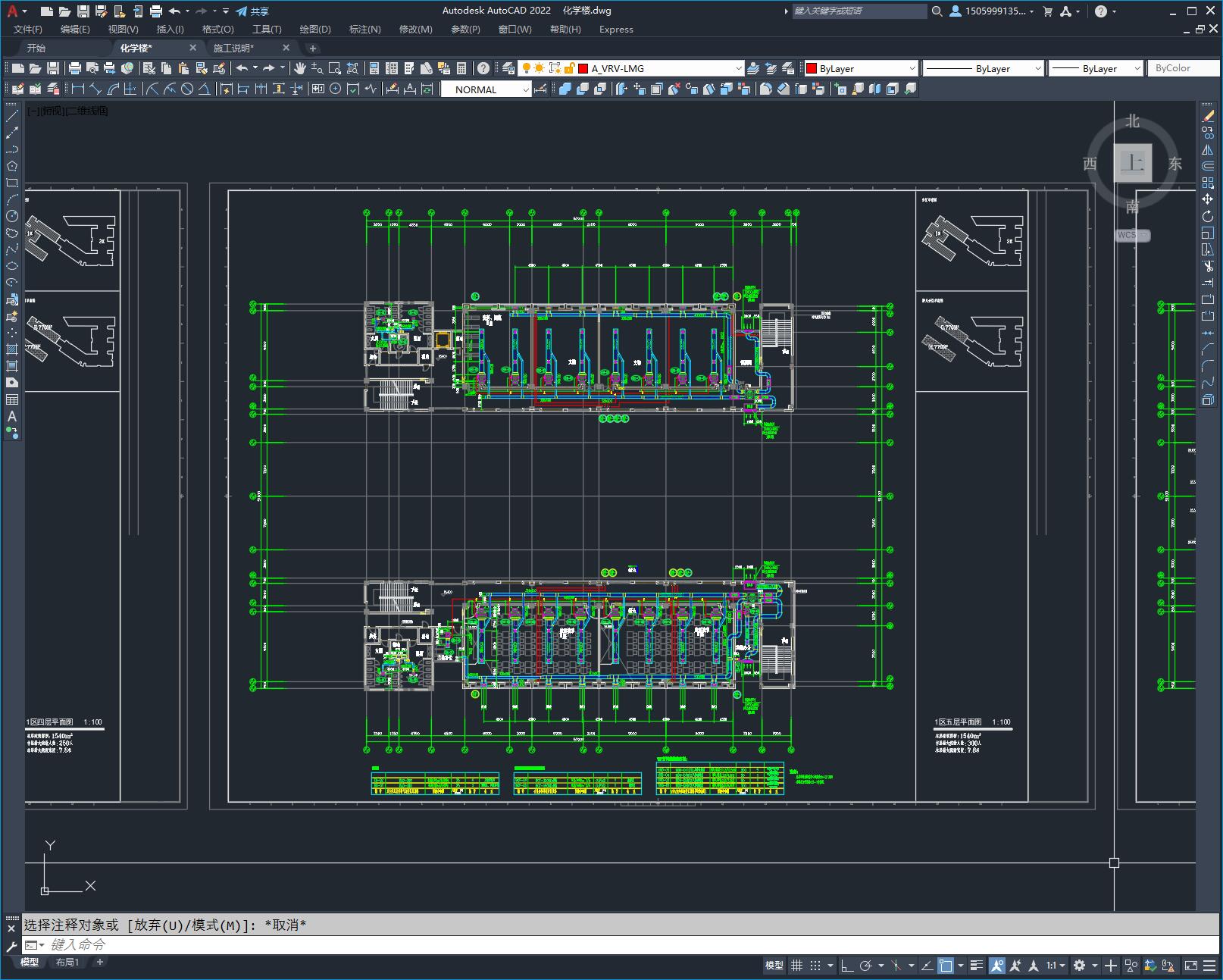
Task: Select the Polygon drawing tool
Action: pyautogui.click(x=12, y=166)
